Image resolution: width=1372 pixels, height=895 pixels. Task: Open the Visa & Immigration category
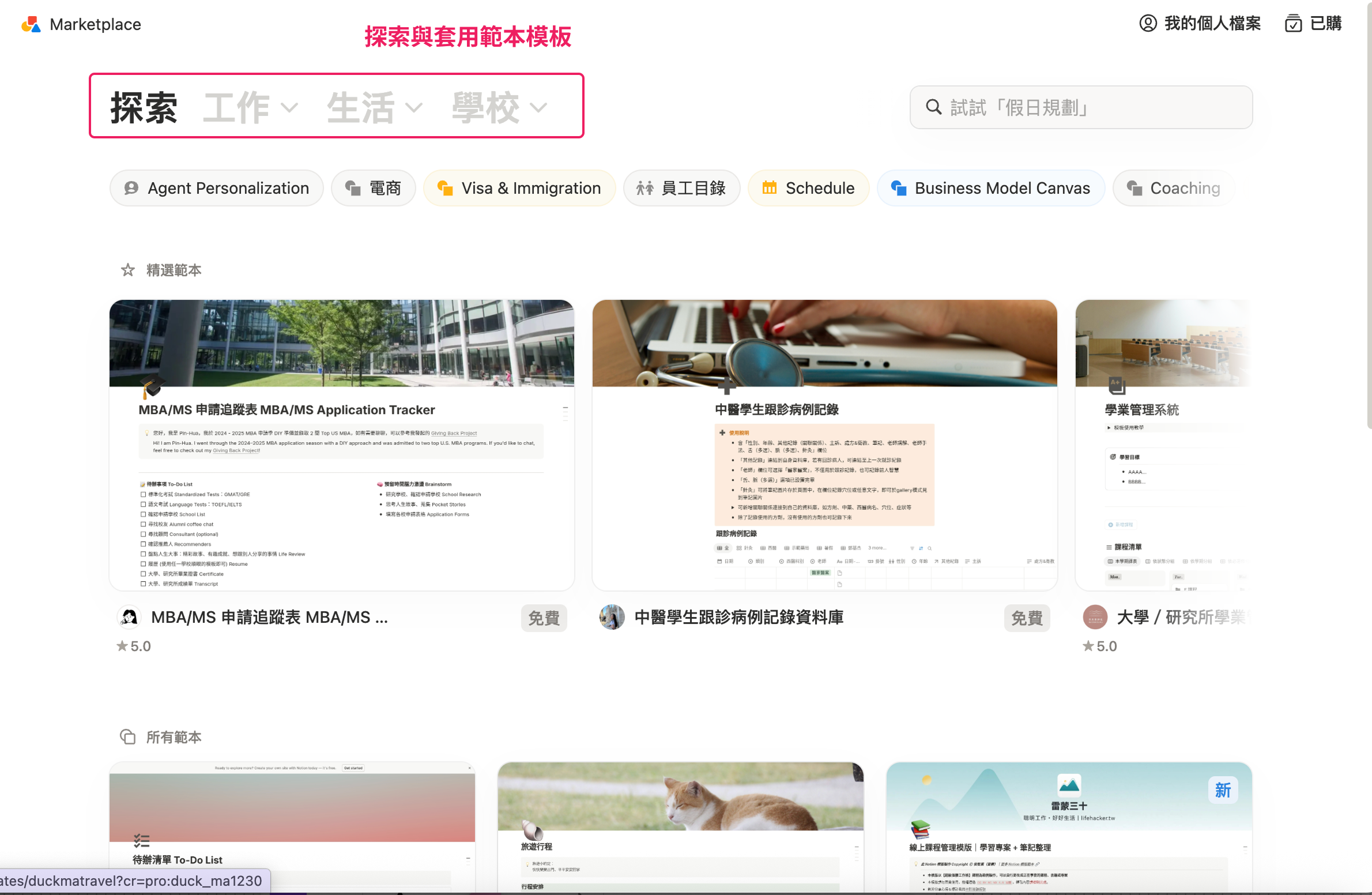click(519, 188)
